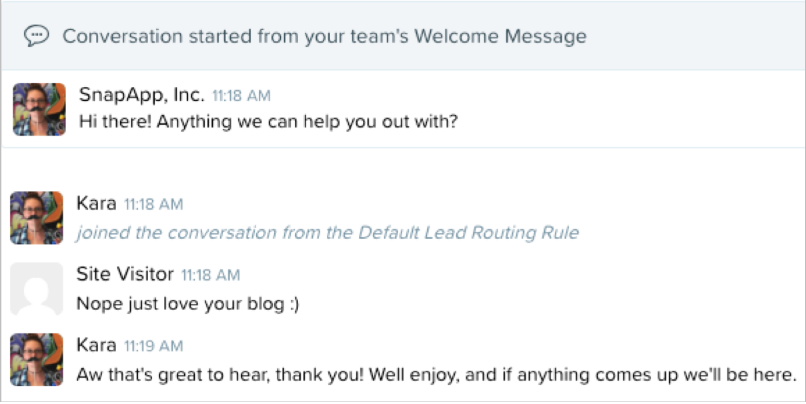806x404 pixels.
Task: Click the SnapApp, Inc. sender name
Action: (142, 95)
